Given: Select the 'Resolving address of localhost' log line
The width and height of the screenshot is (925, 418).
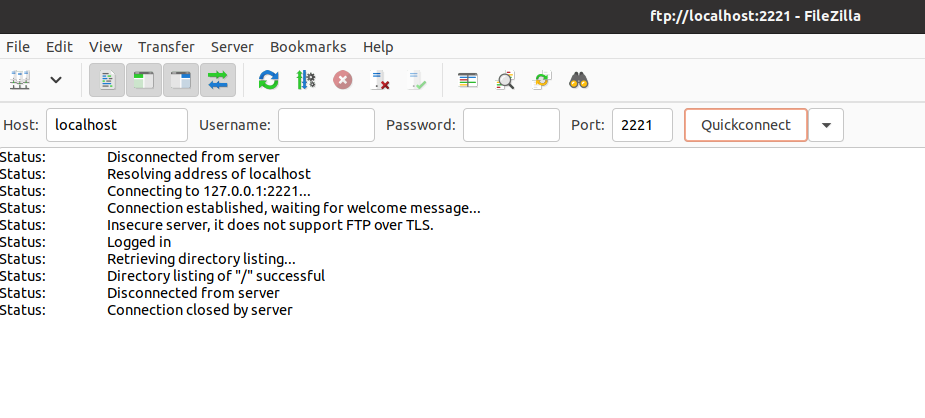Looking at the screenshot, I should 209,174.
